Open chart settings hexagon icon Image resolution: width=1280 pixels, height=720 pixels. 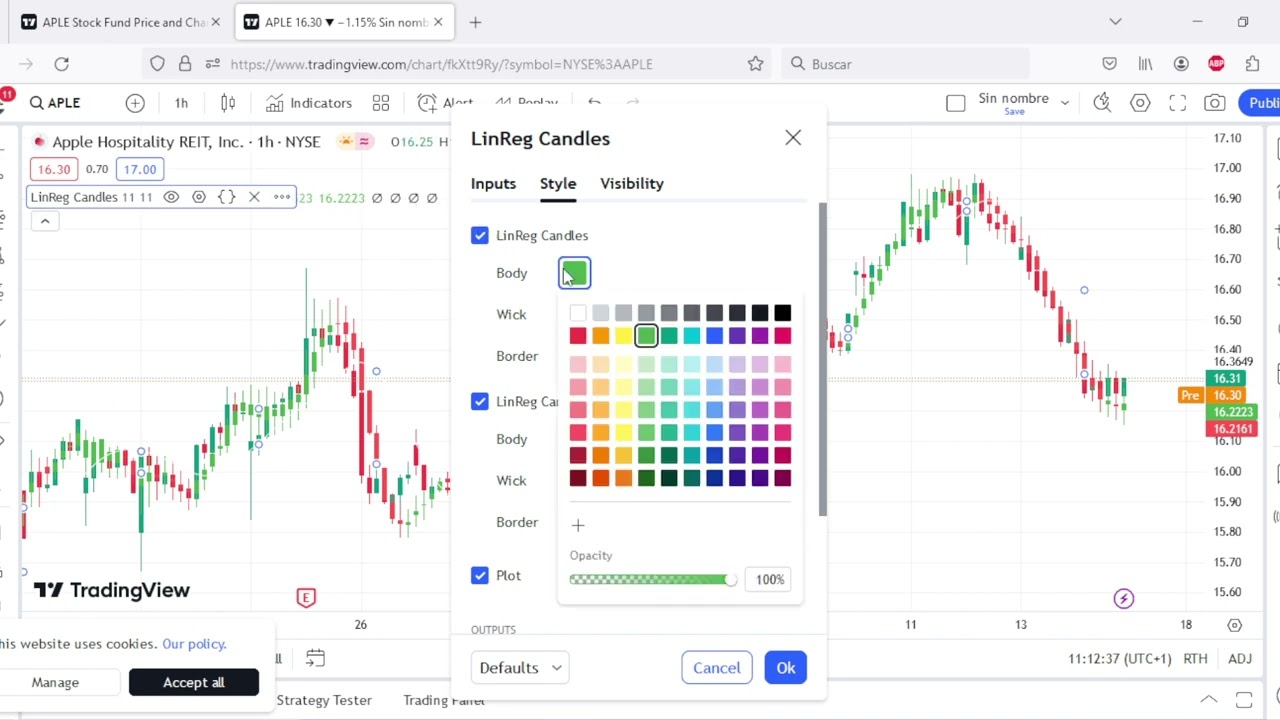tap(1140, 103)
